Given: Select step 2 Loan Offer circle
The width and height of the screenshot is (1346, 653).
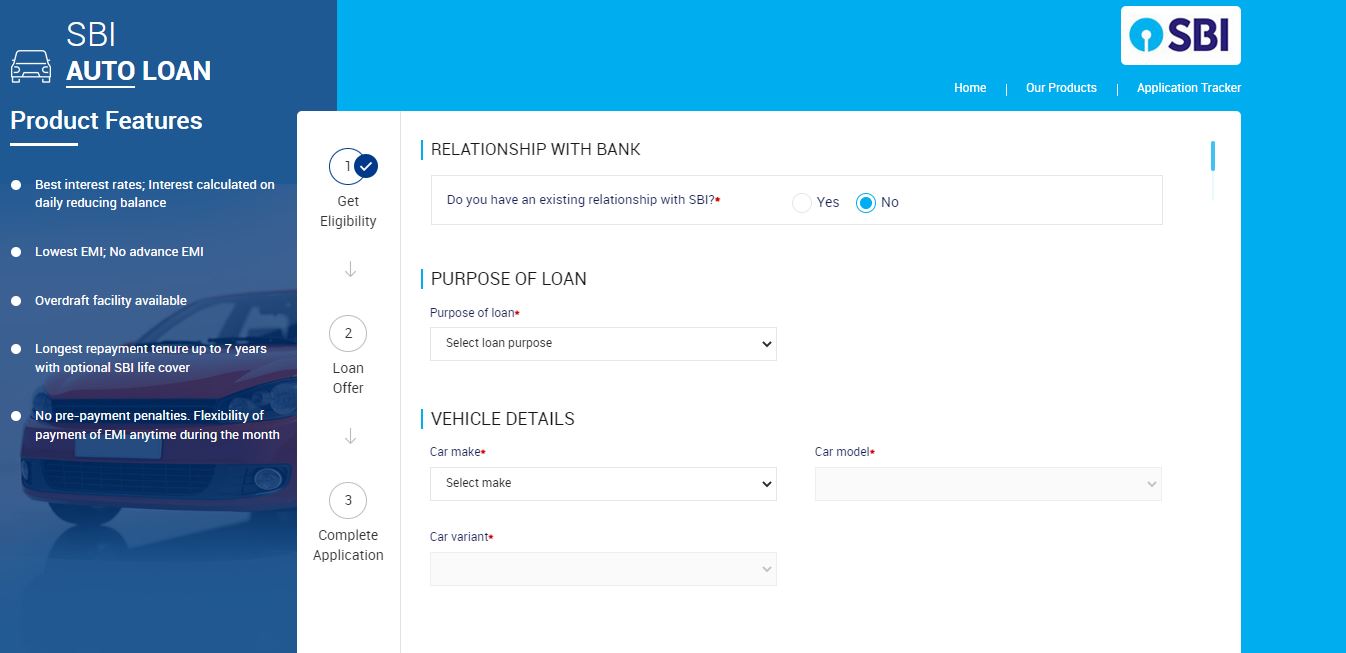Looking at the screenshot, I should point(348,333).
